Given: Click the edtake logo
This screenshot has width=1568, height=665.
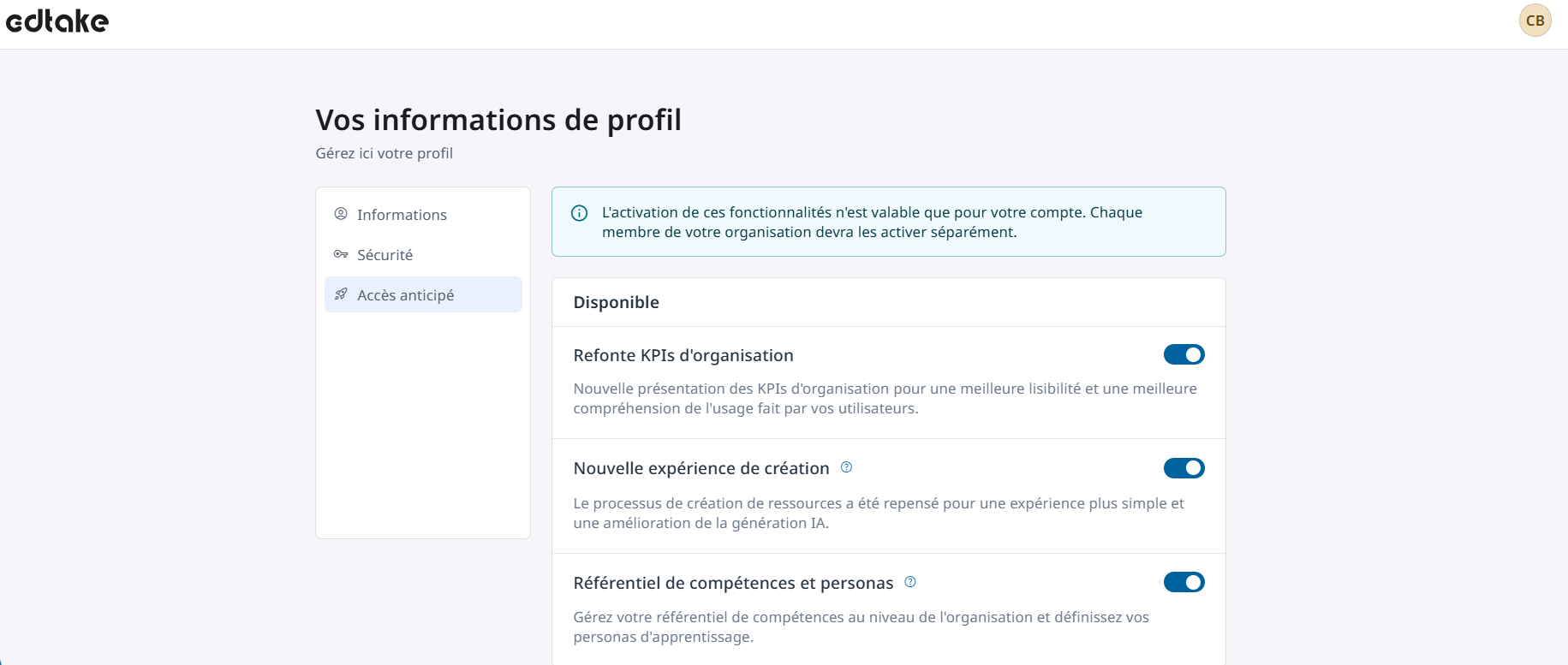Looking at the screenshot, I should point(57,21).
